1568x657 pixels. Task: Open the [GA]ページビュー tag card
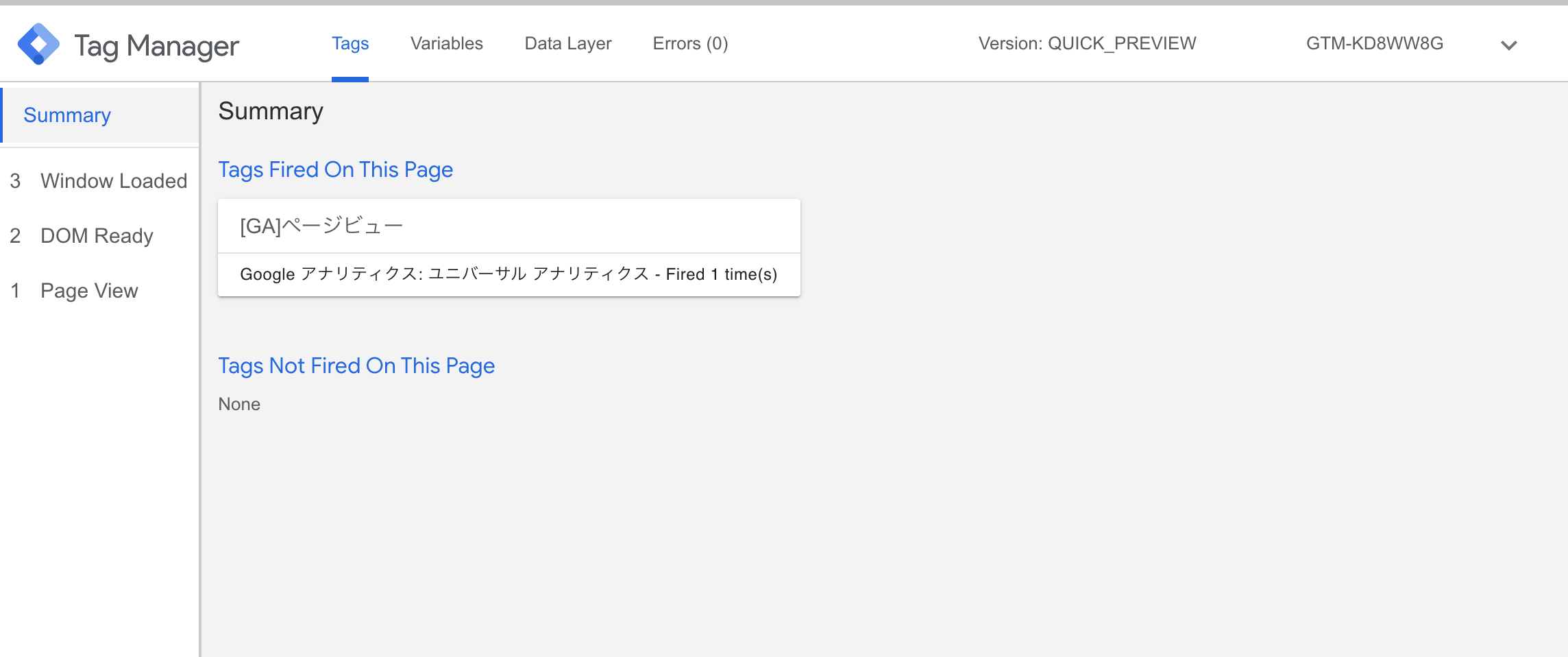click(x=509, y=226)
